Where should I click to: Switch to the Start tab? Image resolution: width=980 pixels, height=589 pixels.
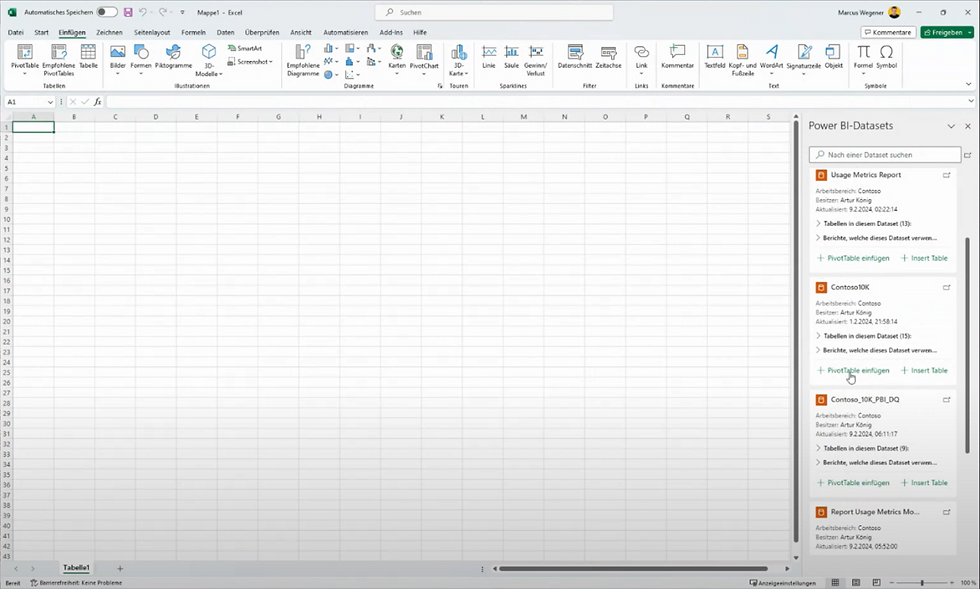(41, 32)
